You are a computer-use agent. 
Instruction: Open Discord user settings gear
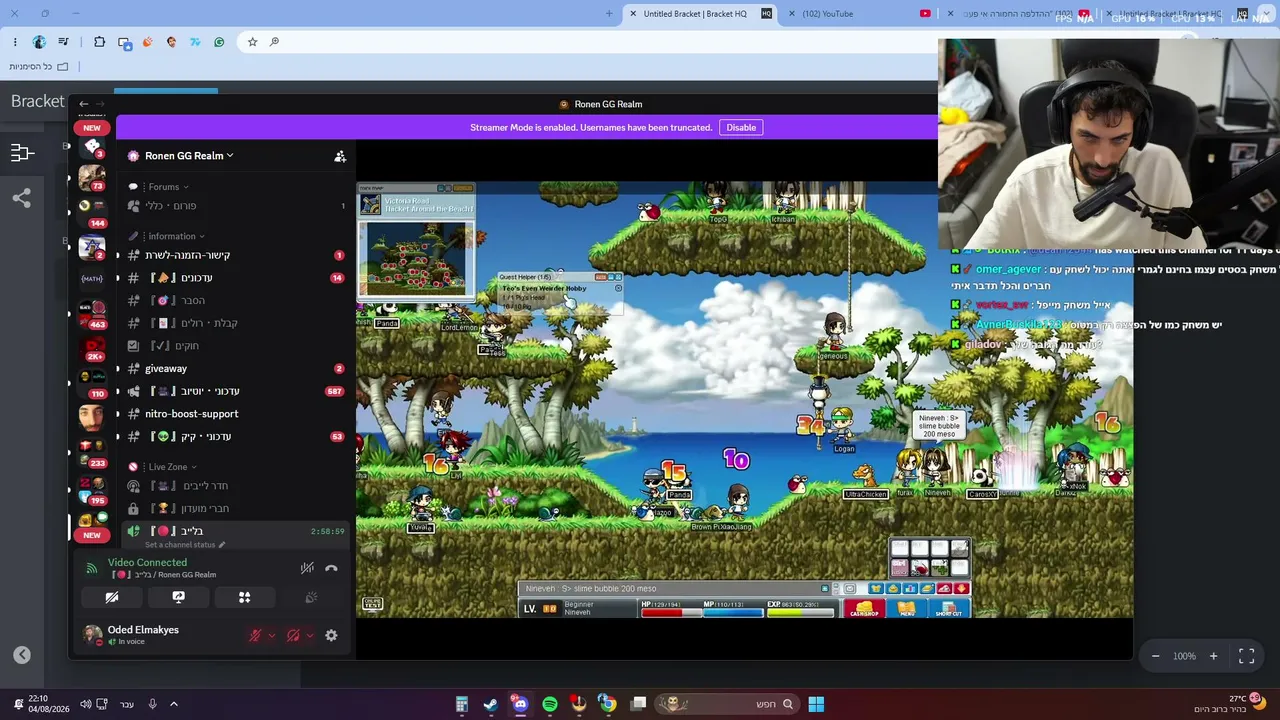pyautogui.click(x=331, y=635)
